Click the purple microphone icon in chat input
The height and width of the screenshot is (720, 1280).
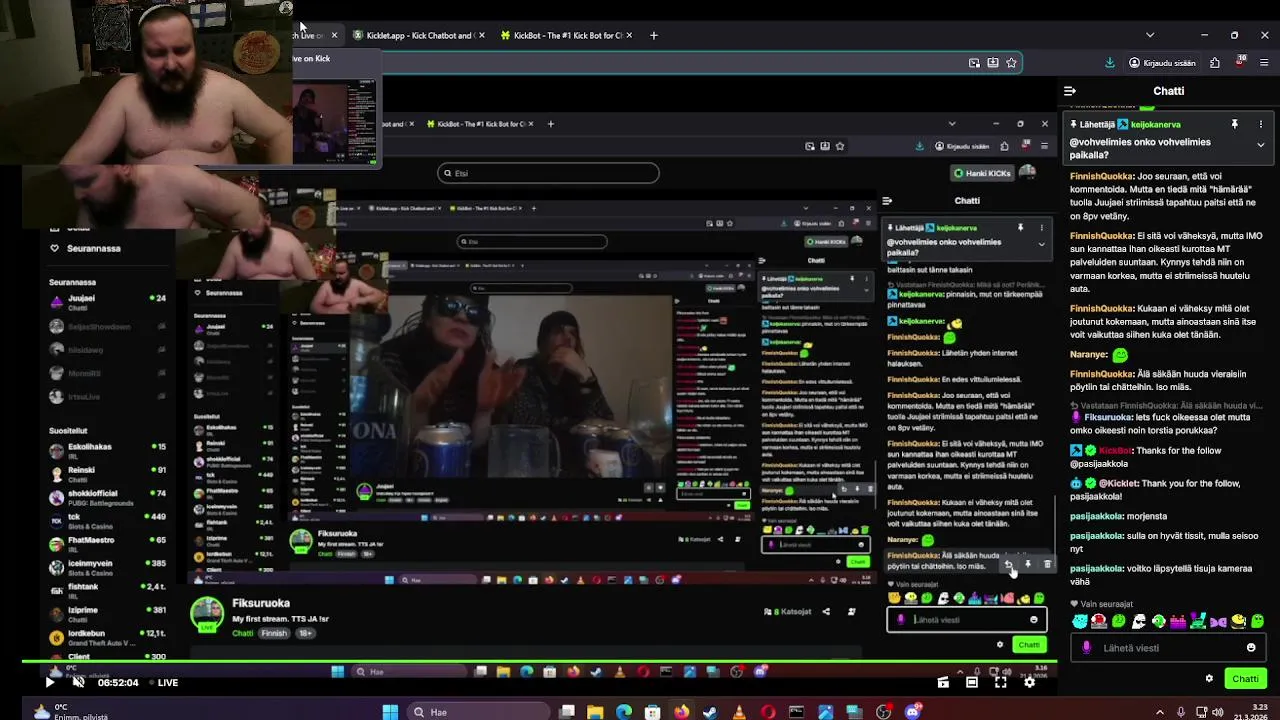1087,648
